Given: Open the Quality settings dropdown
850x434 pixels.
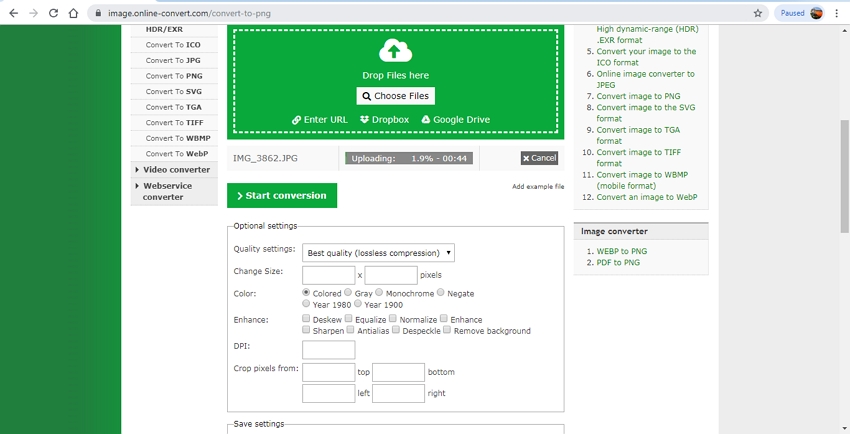Looking at the screenshot, I should (x=378, y=253).
